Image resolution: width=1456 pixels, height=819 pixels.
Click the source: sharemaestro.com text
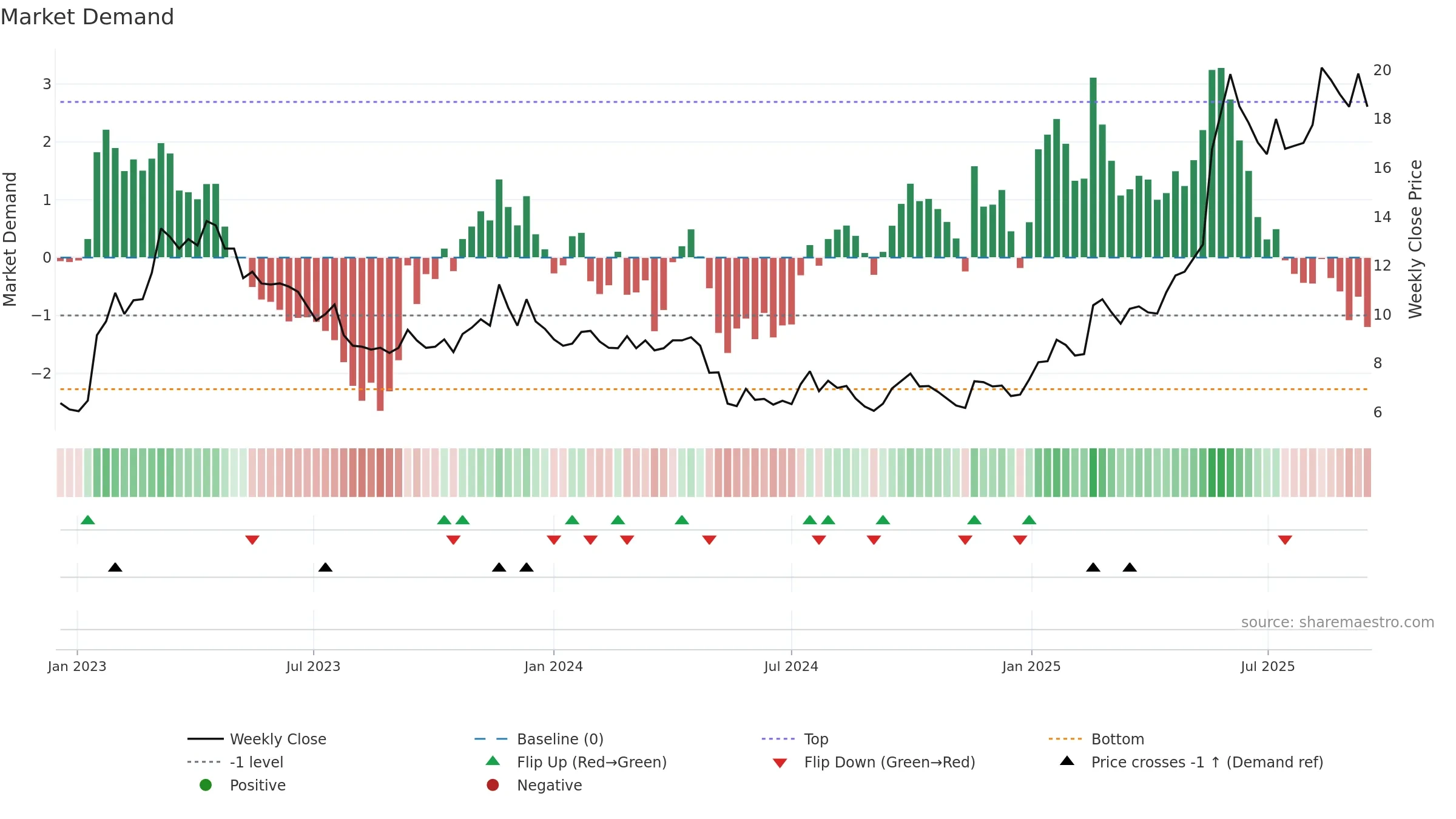click(1338, 622)
